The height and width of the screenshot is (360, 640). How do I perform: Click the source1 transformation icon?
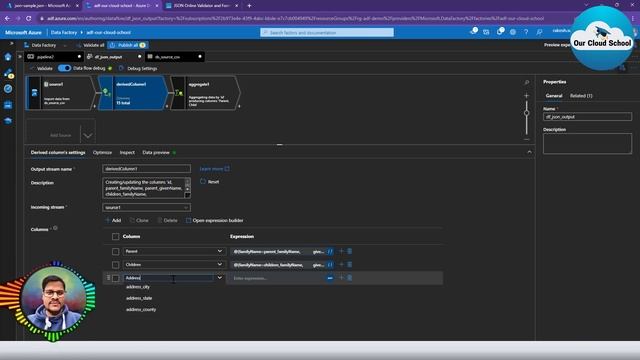pyautogui.click(x=34, y=93)
